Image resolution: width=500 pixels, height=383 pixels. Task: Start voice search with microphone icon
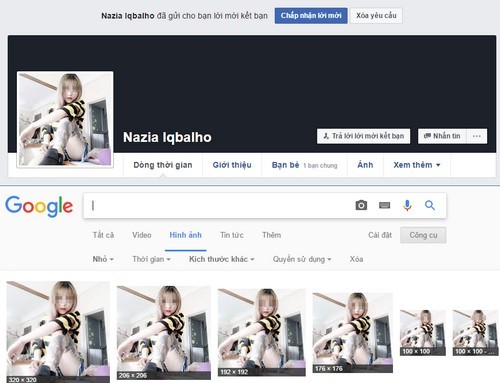[407, 206]
